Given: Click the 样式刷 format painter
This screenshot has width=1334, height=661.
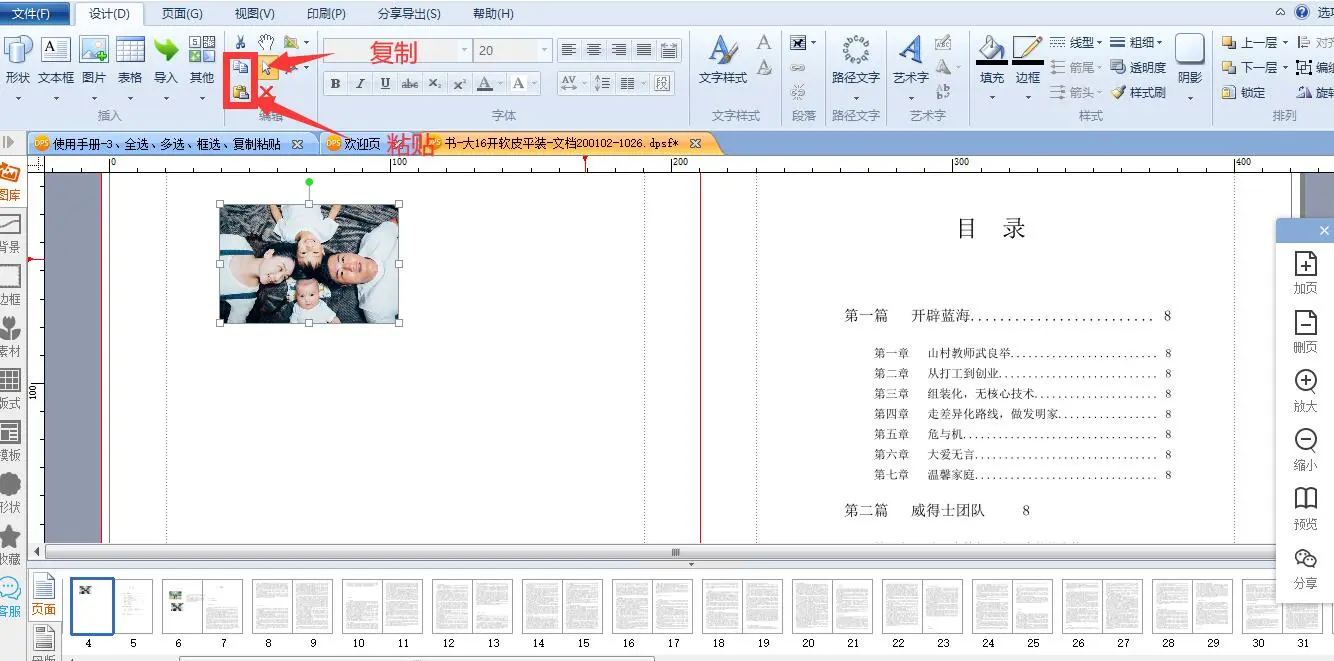Looking at the screenshot, I should point(1138,93).
